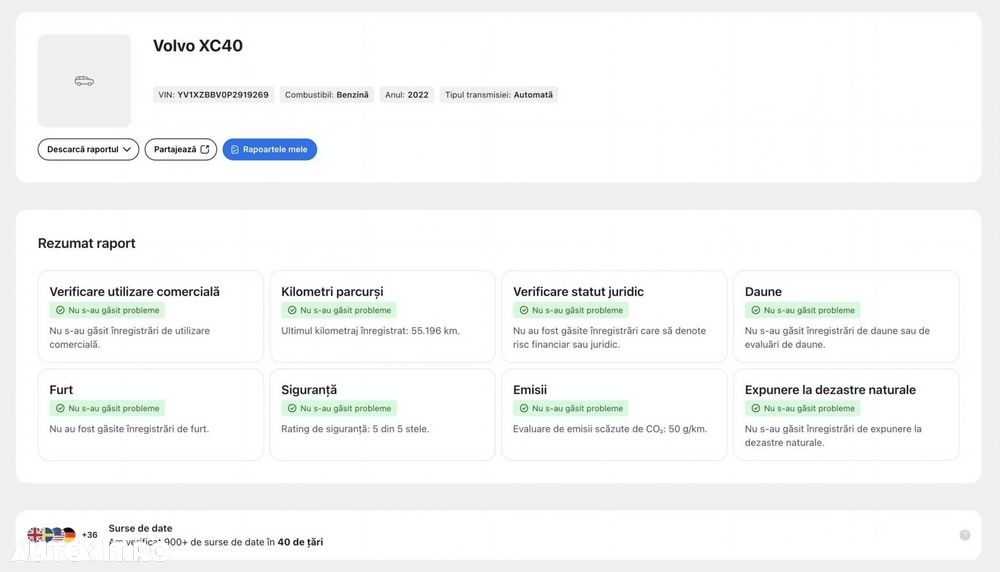Click the Surse de date heading
This screenshot has width=1000, height=572.
tap(140, 528)
